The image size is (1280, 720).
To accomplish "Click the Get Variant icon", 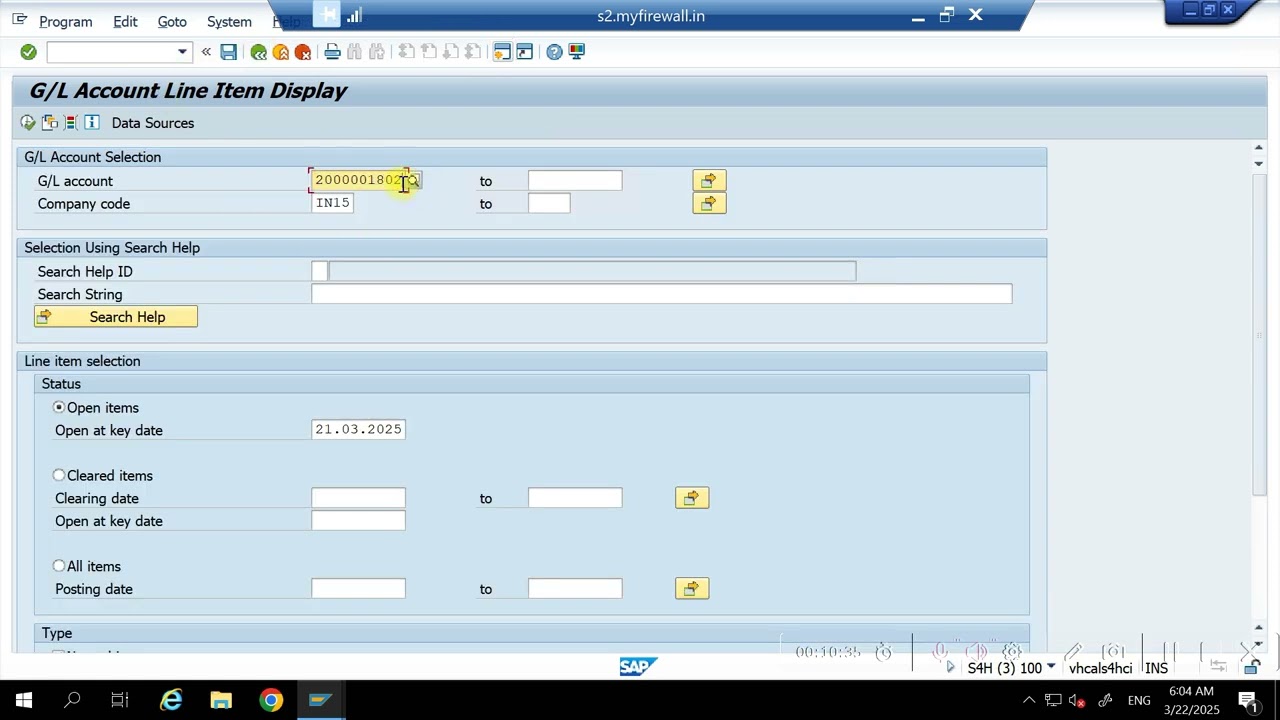I will (50, 123).
